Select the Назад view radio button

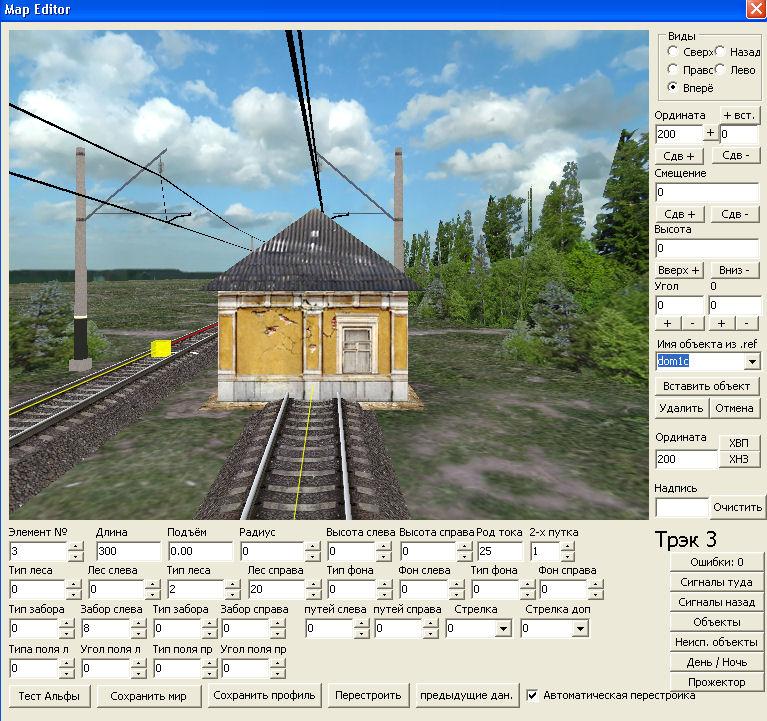[721, 51]
